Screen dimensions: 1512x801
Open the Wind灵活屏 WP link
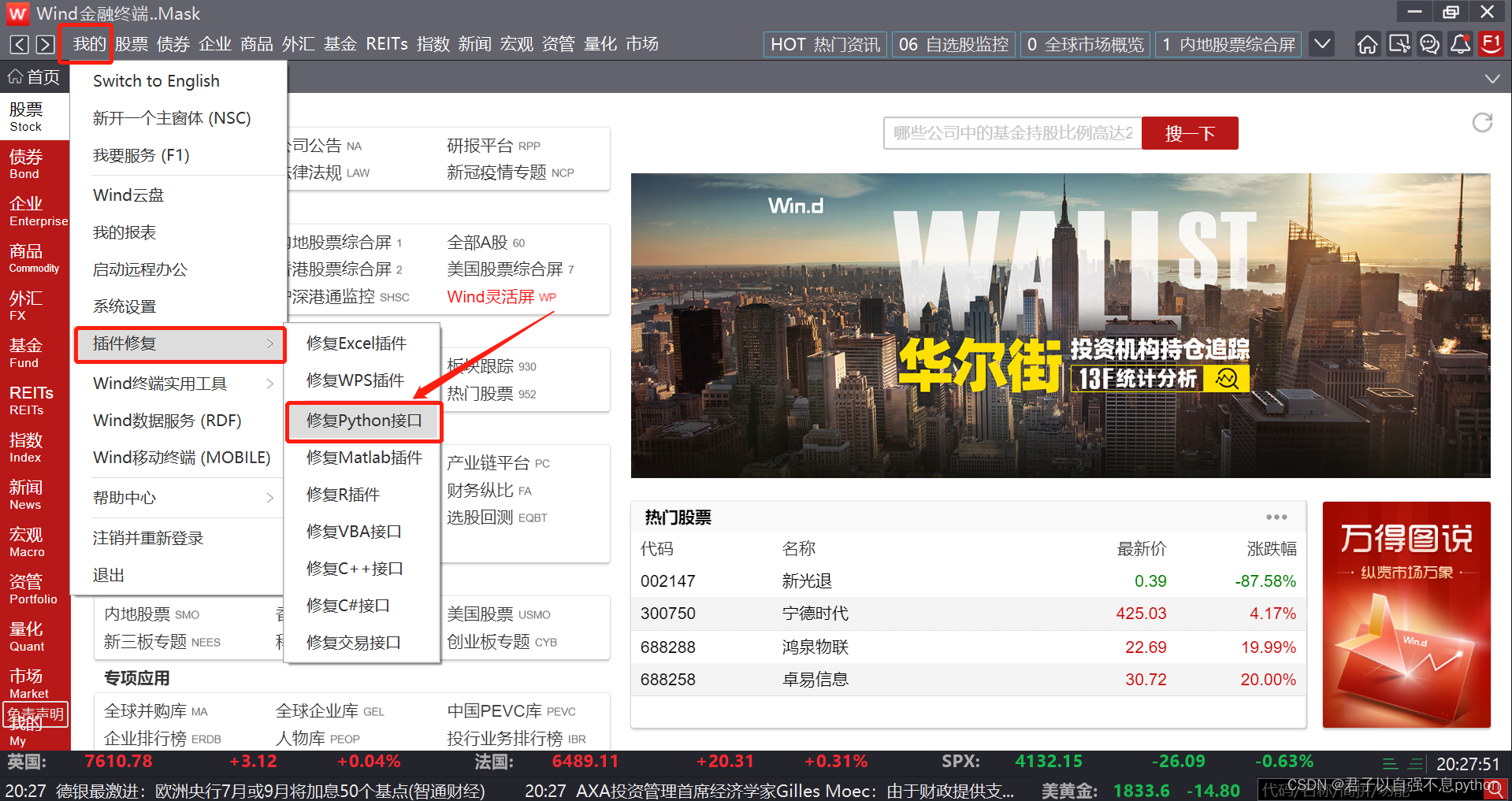pos(501,297)
